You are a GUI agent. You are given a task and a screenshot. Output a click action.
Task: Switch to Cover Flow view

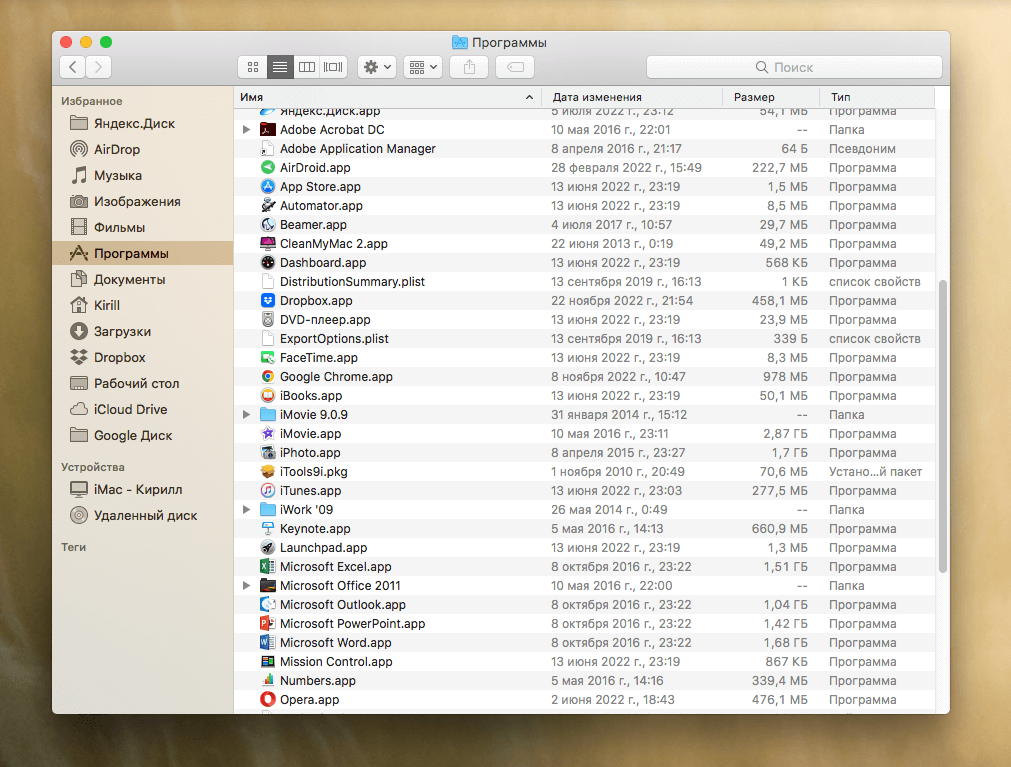(334, 67)
